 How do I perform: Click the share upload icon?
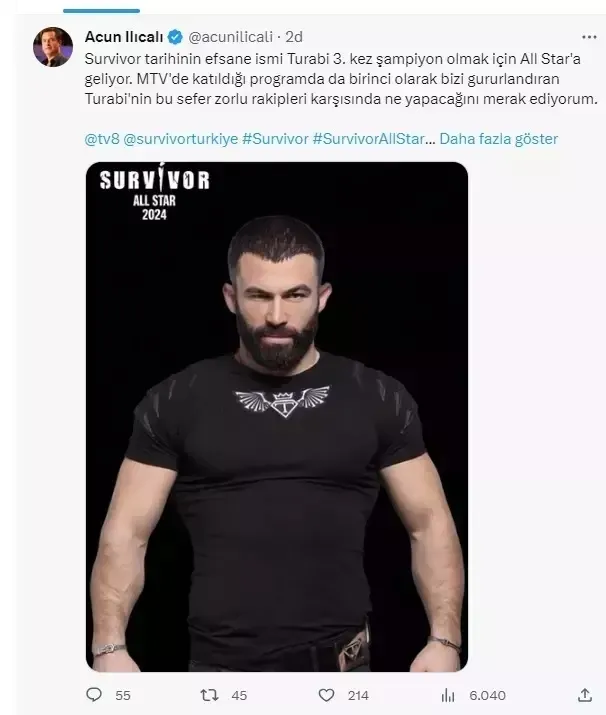coord(585,695)
